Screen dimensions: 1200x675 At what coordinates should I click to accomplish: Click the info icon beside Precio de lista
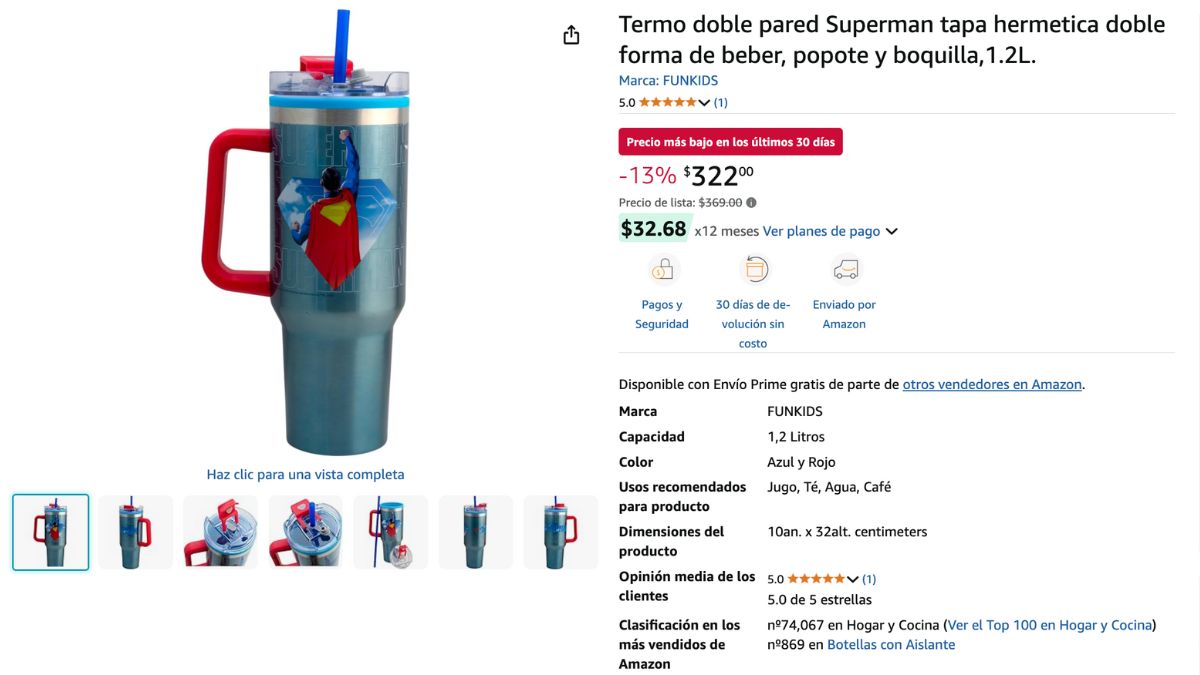click(x=752, y=202)
